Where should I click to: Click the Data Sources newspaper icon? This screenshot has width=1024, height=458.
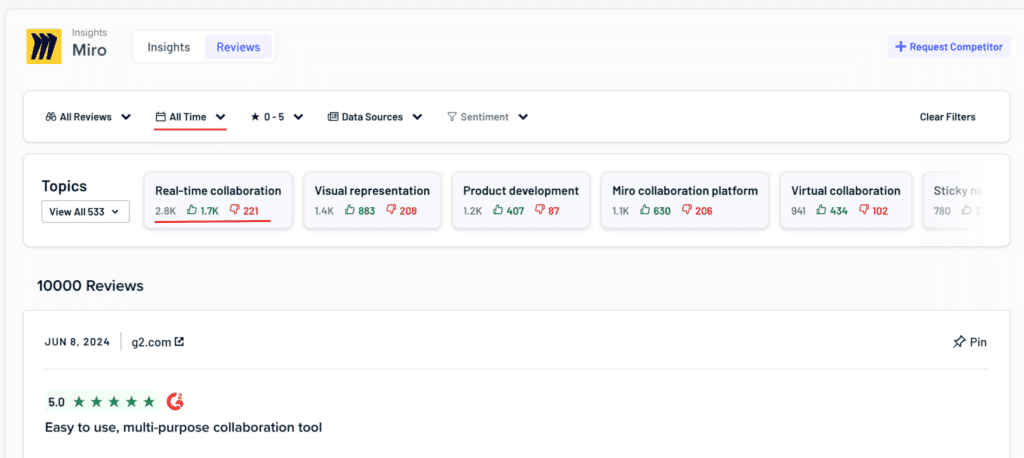coord(332,117)
